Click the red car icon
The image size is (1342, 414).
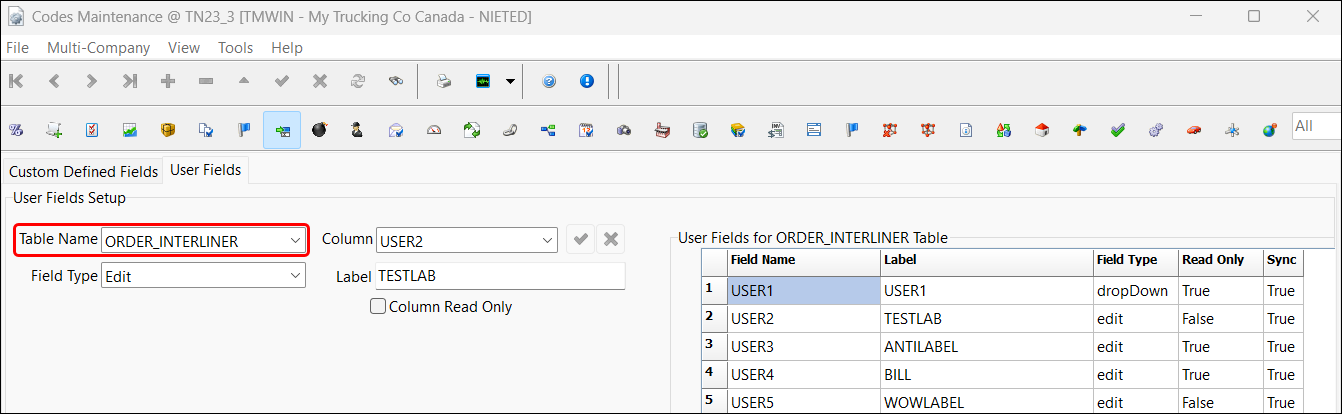click(x=1193, y=129)
